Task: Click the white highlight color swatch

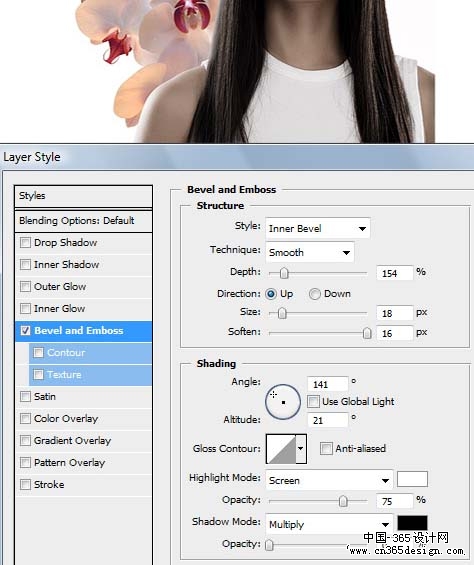Action: coord(412,479)
